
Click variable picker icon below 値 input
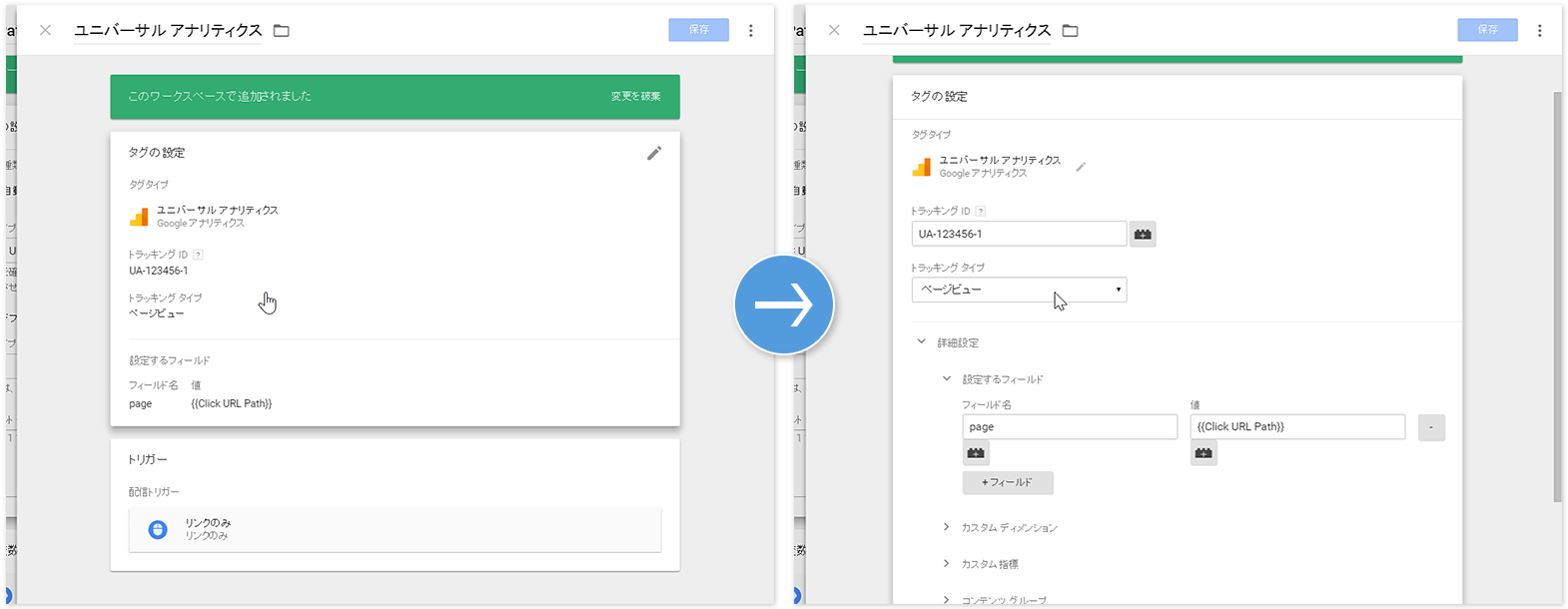point(1204,453)
